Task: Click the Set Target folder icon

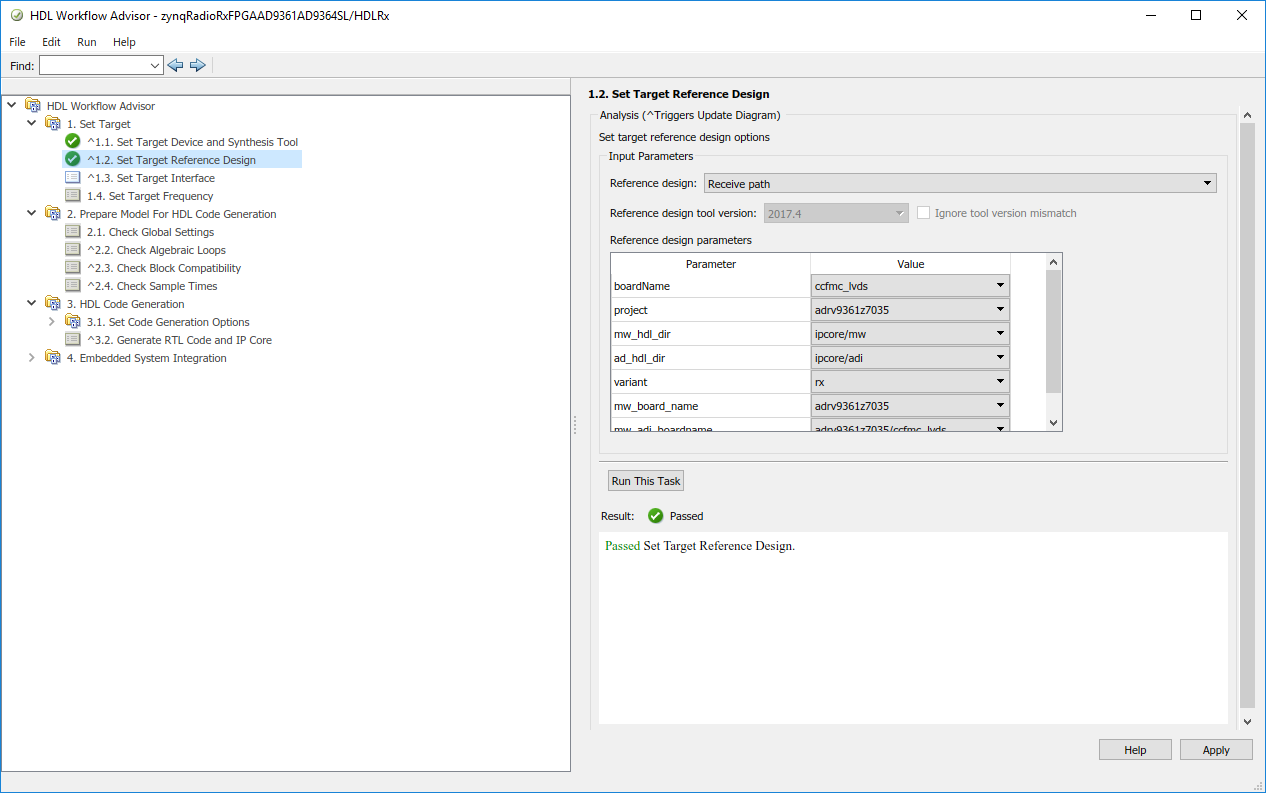Action: pyautogui.click(x=53, y=124)
